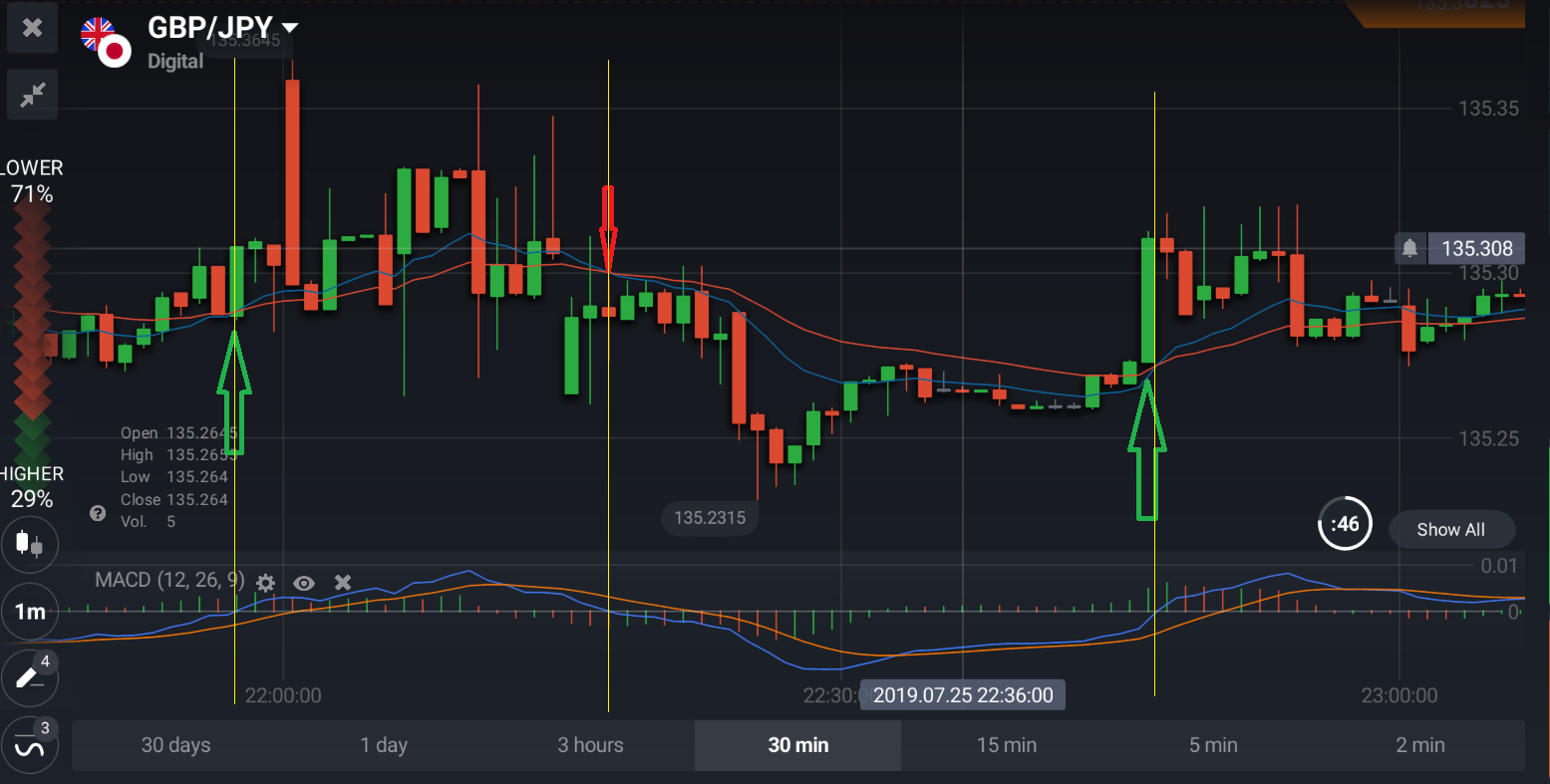
Task: Click the Close 135.264 OHLC value
Action: point(174,500)
